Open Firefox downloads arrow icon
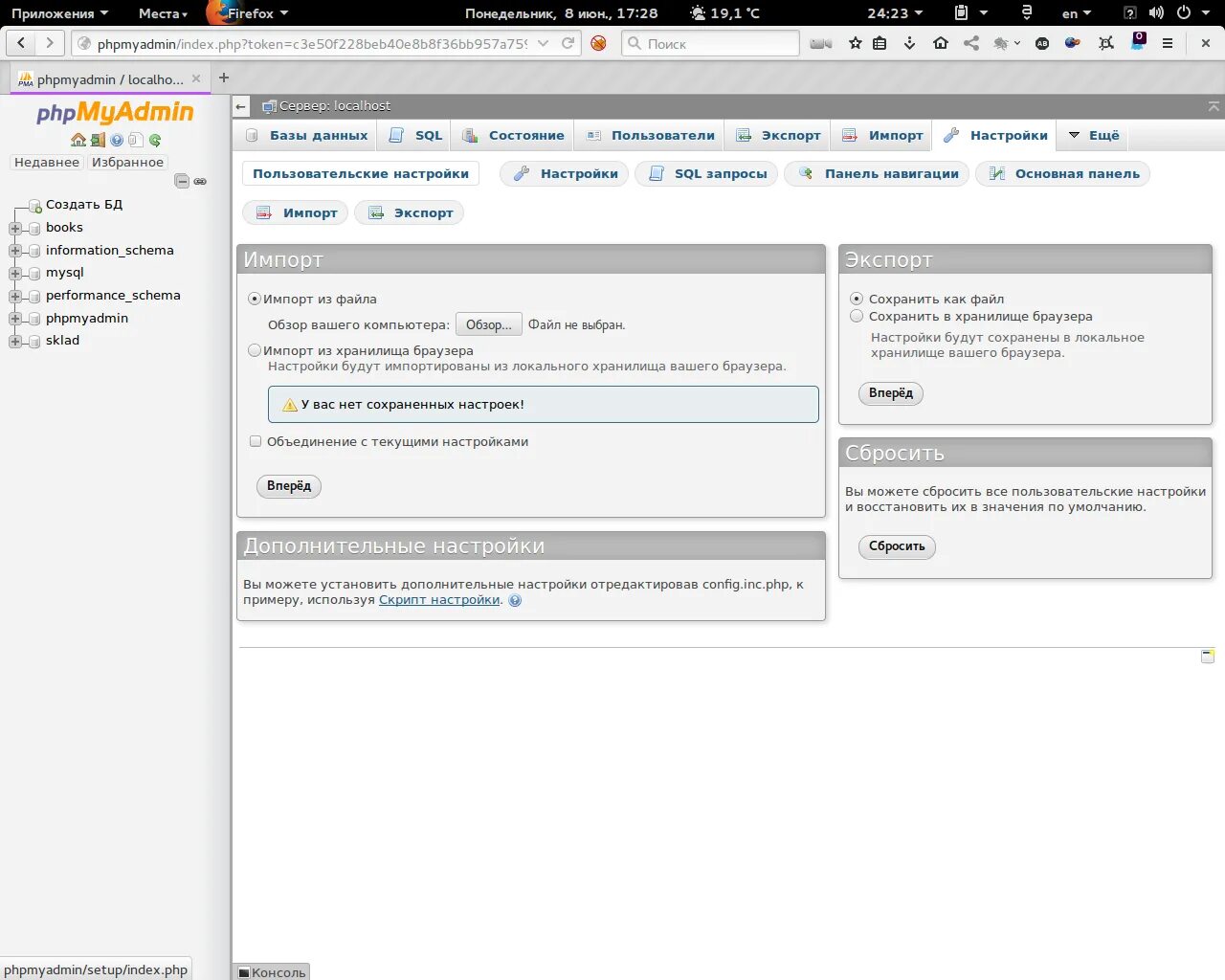1225x980 pixels. pyautogui.click(x=910, y=43)
